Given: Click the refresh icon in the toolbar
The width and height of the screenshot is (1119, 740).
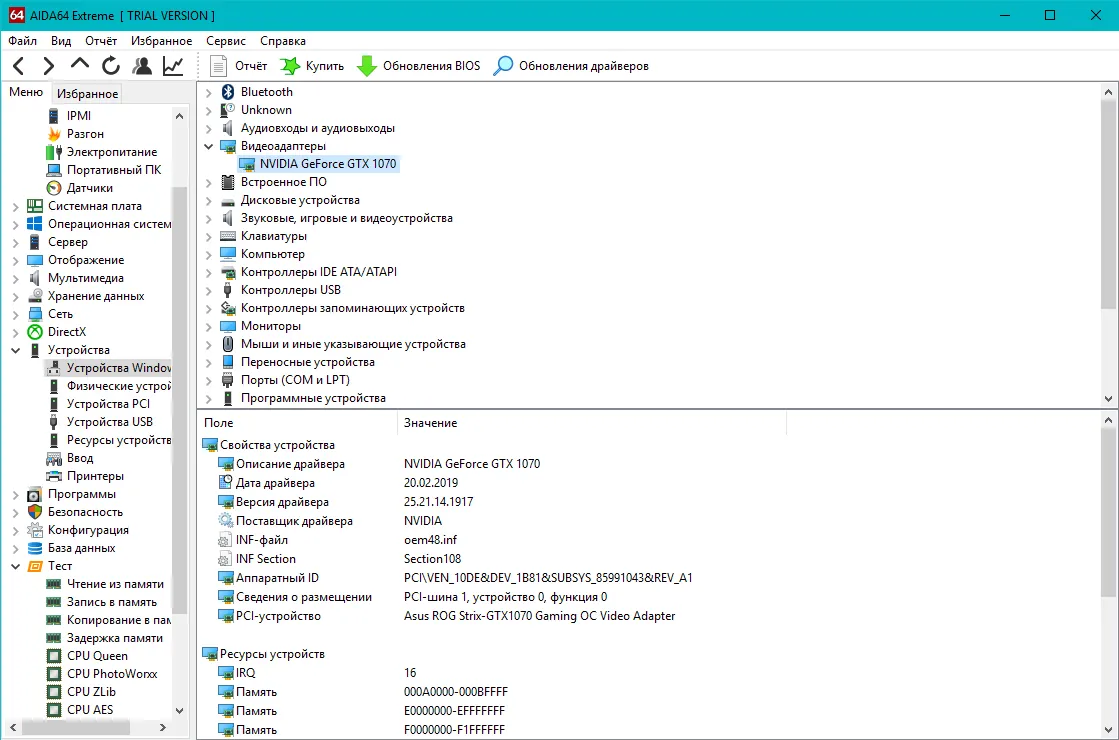Looking at the screenshot, I should [x=111, y=66].
